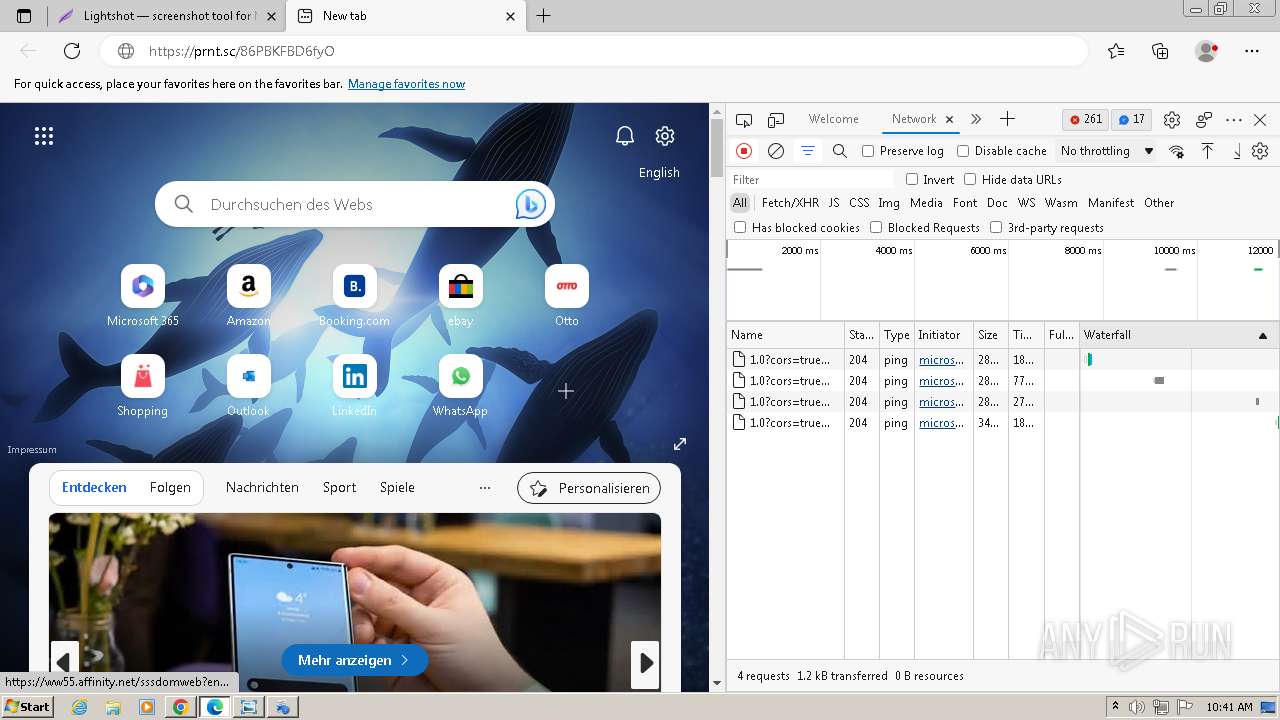Open the apps grid launcher

[44, 136]
